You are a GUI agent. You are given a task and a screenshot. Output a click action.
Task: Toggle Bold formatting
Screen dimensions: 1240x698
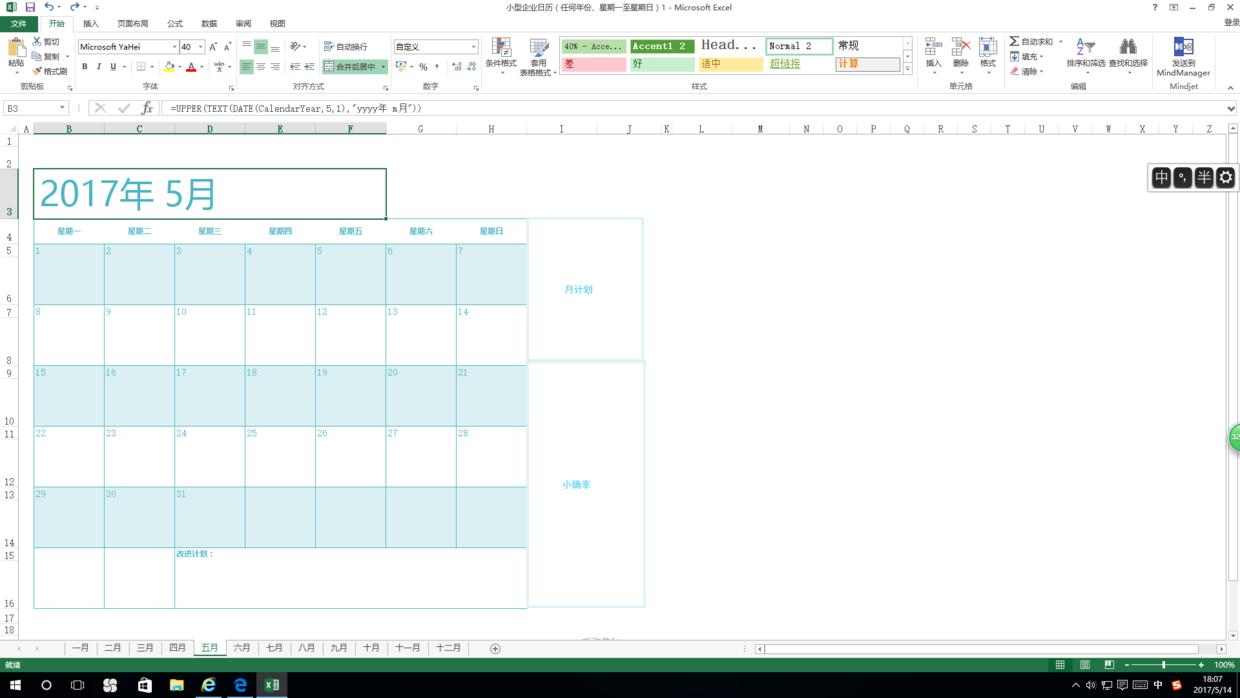[x=85, y=67]
